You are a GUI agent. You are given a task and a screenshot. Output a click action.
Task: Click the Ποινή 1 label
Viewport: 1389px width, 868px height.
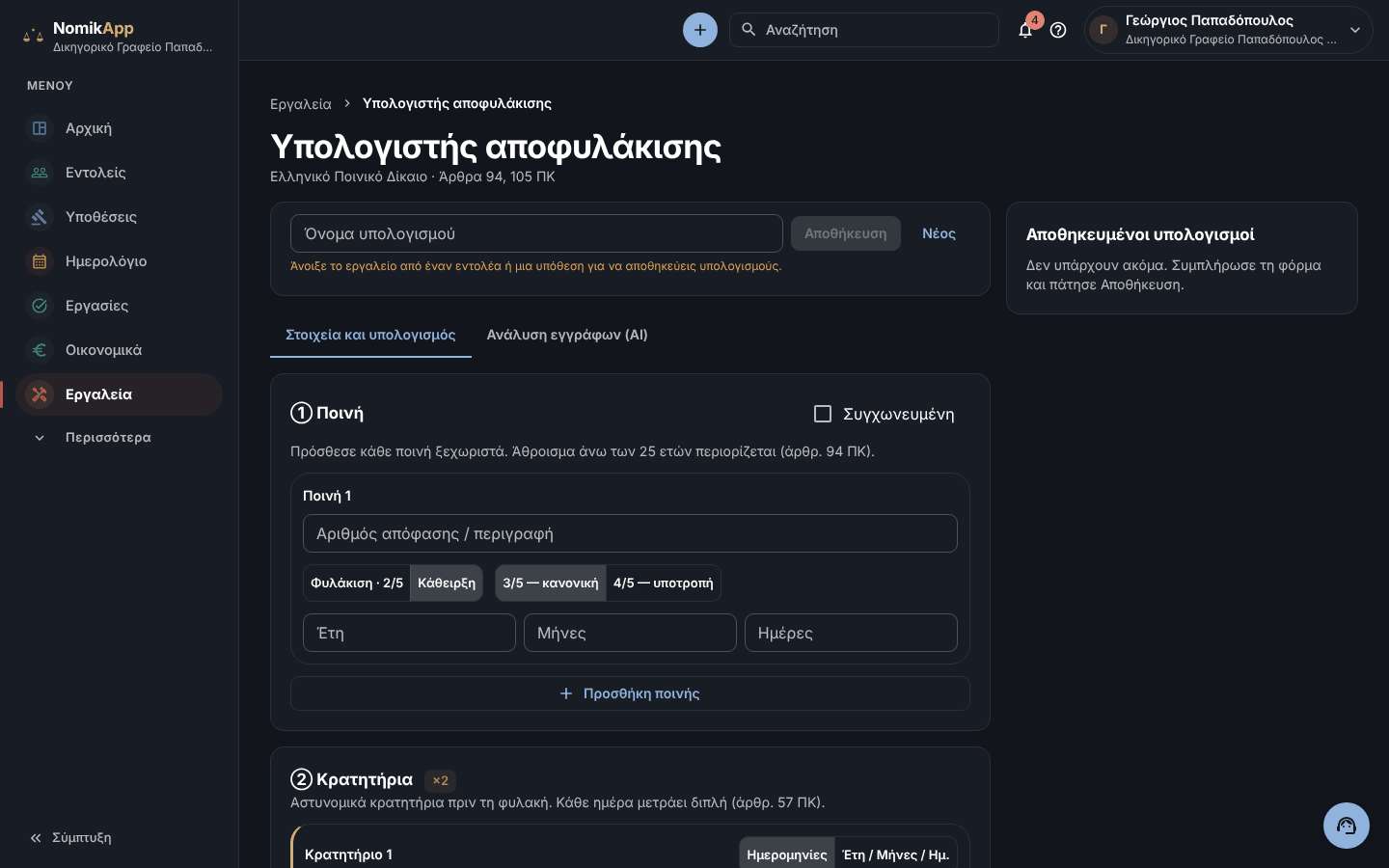point(327,496)
